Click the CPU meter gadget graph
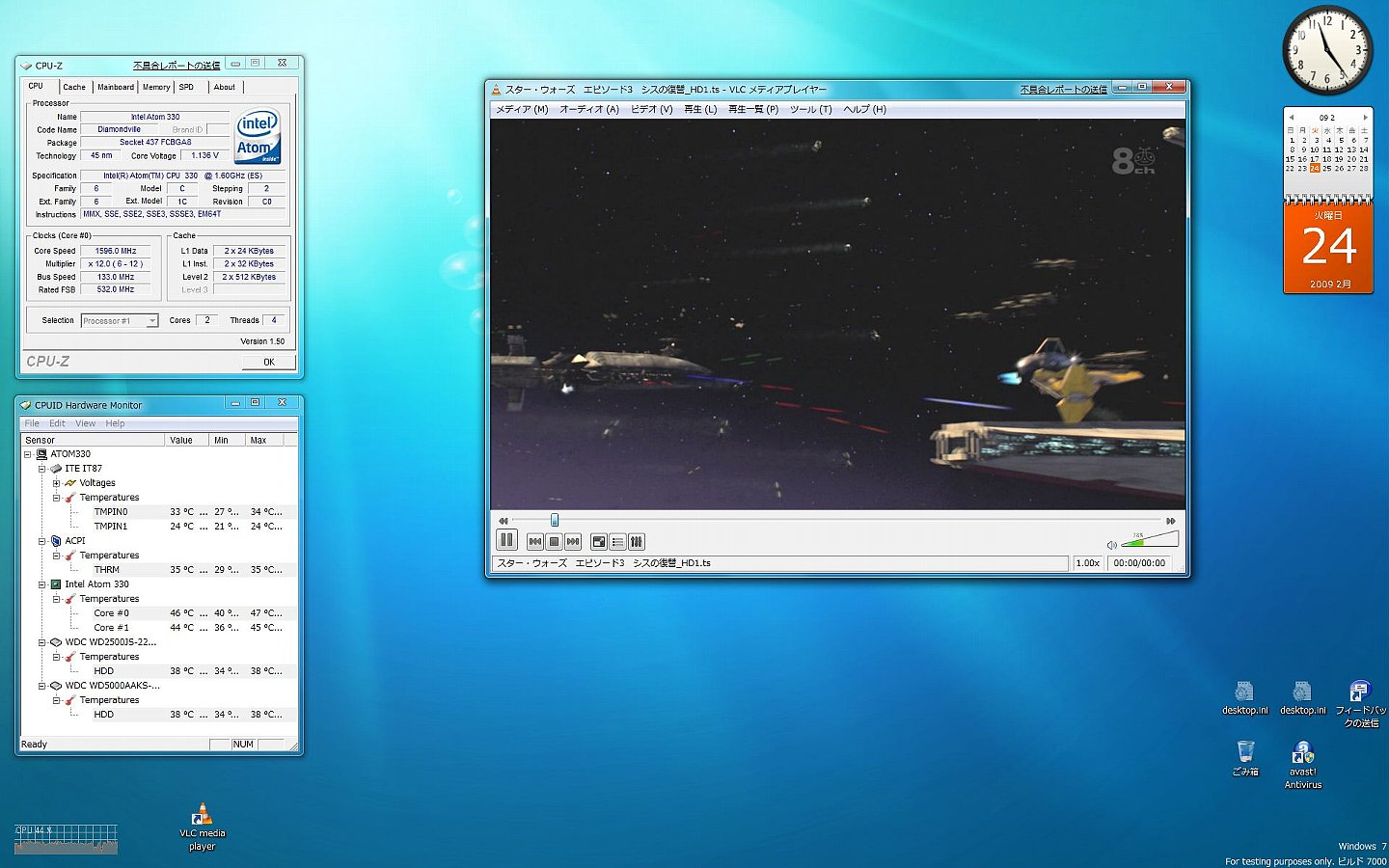The image size is (1389, 868). click(67, 839)
